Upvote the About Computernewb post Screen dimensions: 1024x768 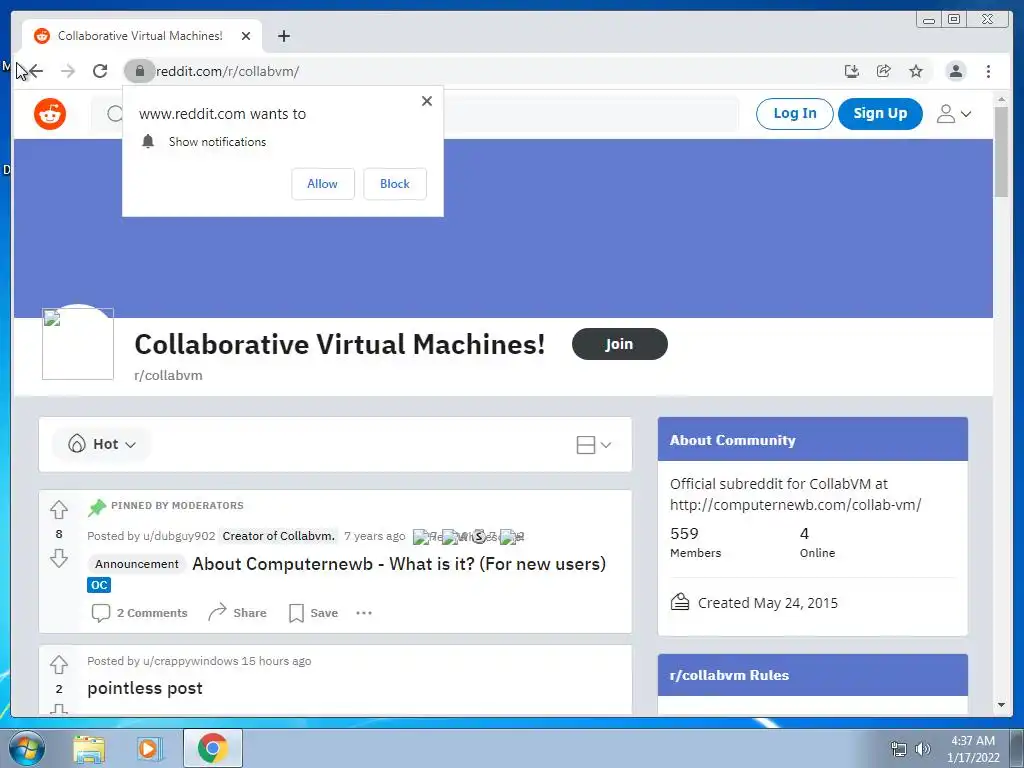tap(59, 510)
